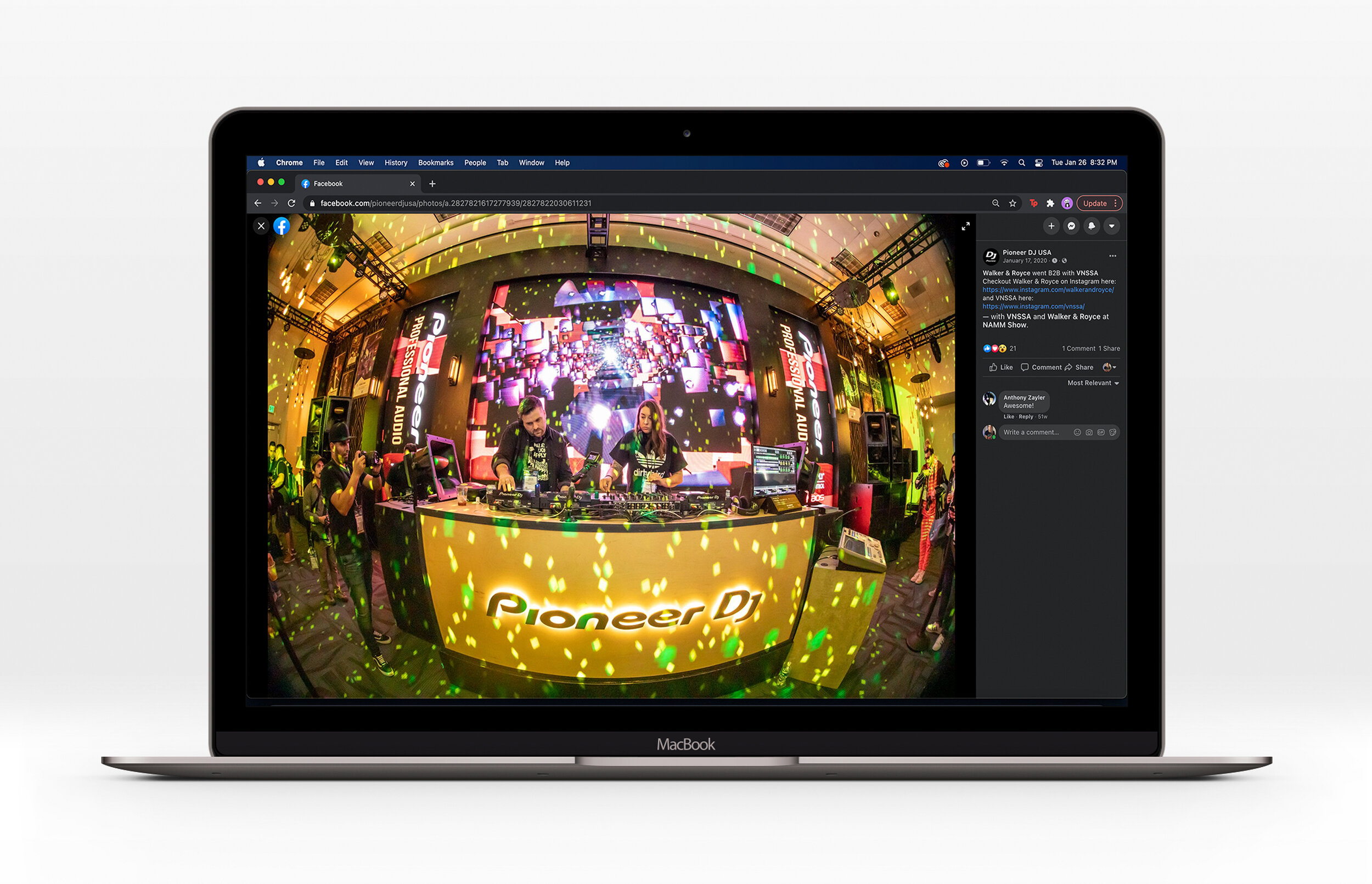Close the photo viewer with X

pos(261,226)
